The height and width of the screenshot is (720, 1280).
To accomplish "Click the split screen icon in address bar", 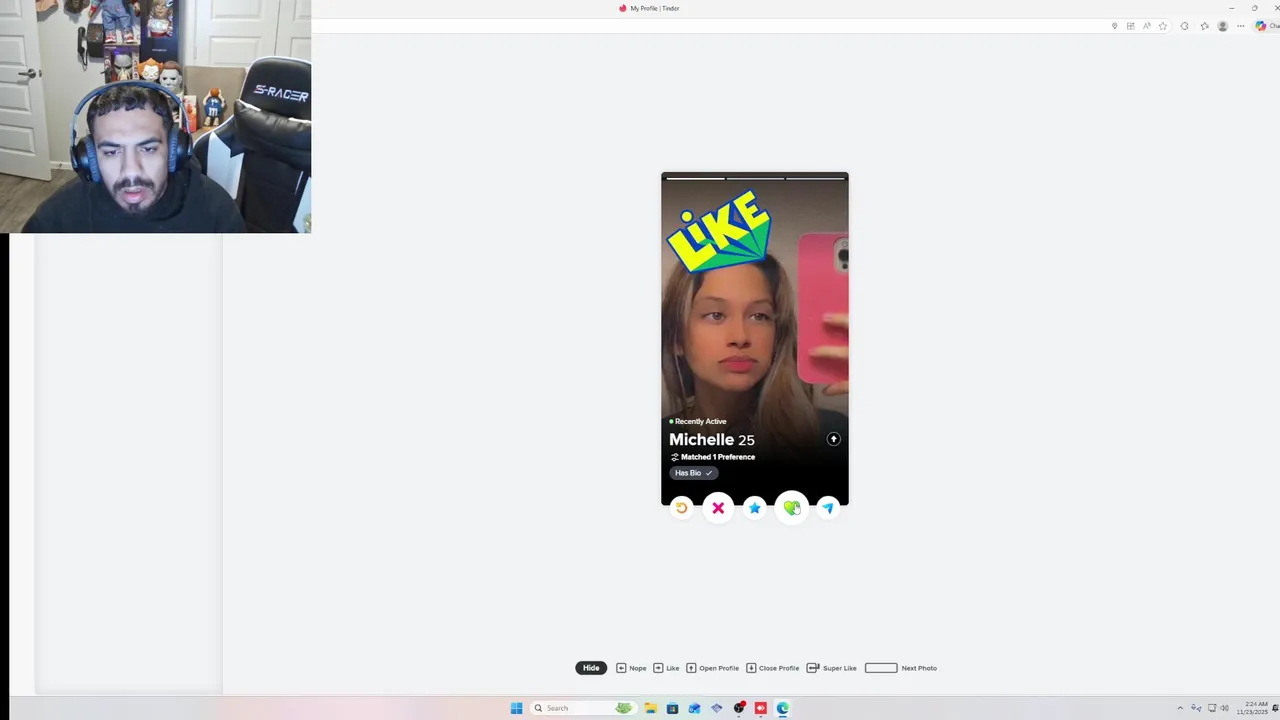I will [x=1131, y=26].
